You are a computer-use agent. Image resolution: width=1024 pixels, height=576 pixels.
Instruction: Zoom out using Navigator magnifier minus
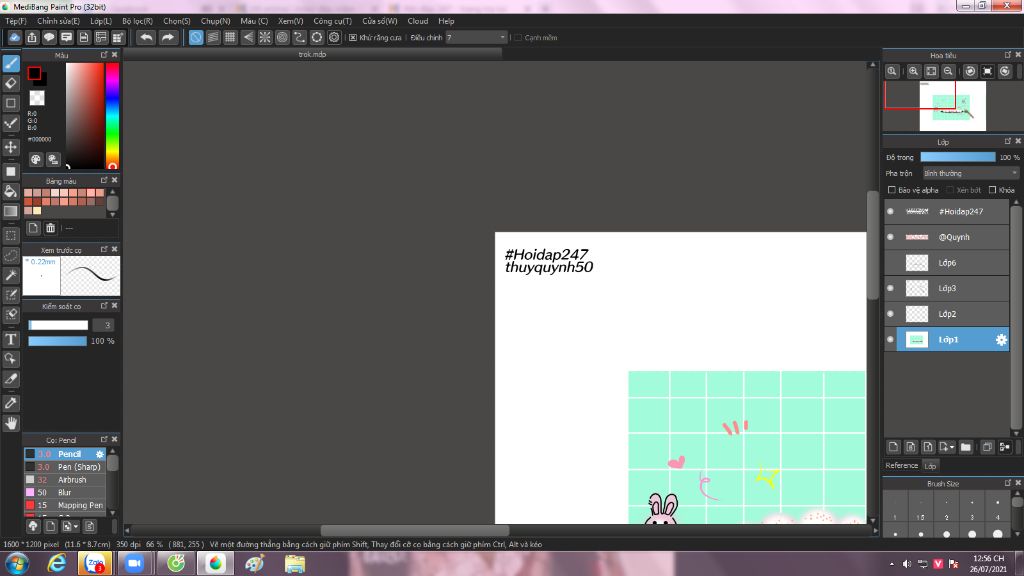tap(948, 71)
